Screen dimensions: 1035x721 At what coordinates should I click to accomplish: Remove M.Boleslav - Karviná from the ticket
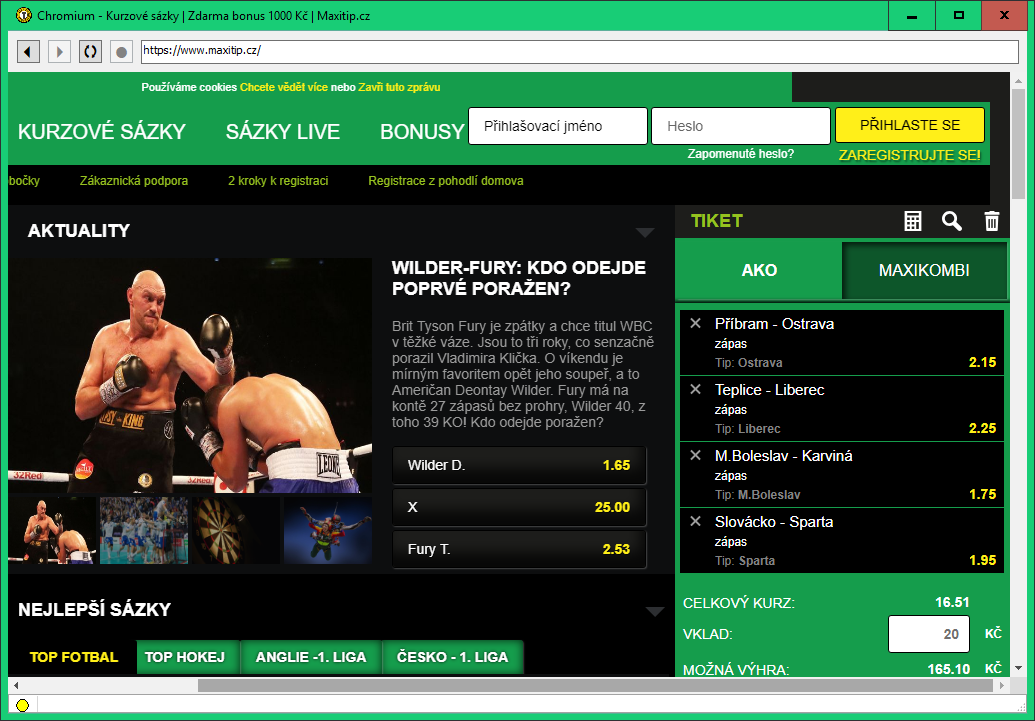[x=695, y=456]
